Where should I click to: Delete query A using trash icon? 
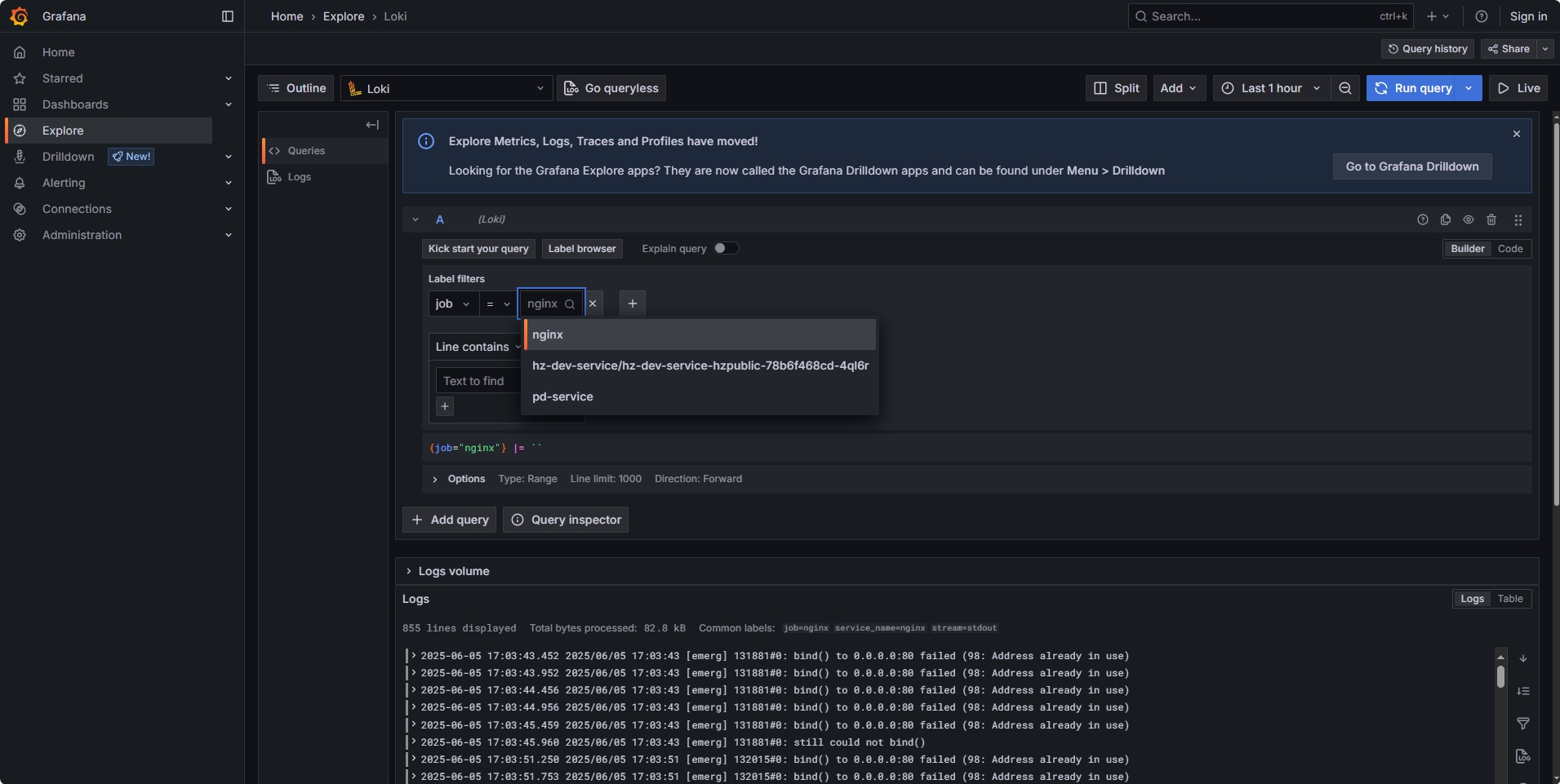point(1491,219)
